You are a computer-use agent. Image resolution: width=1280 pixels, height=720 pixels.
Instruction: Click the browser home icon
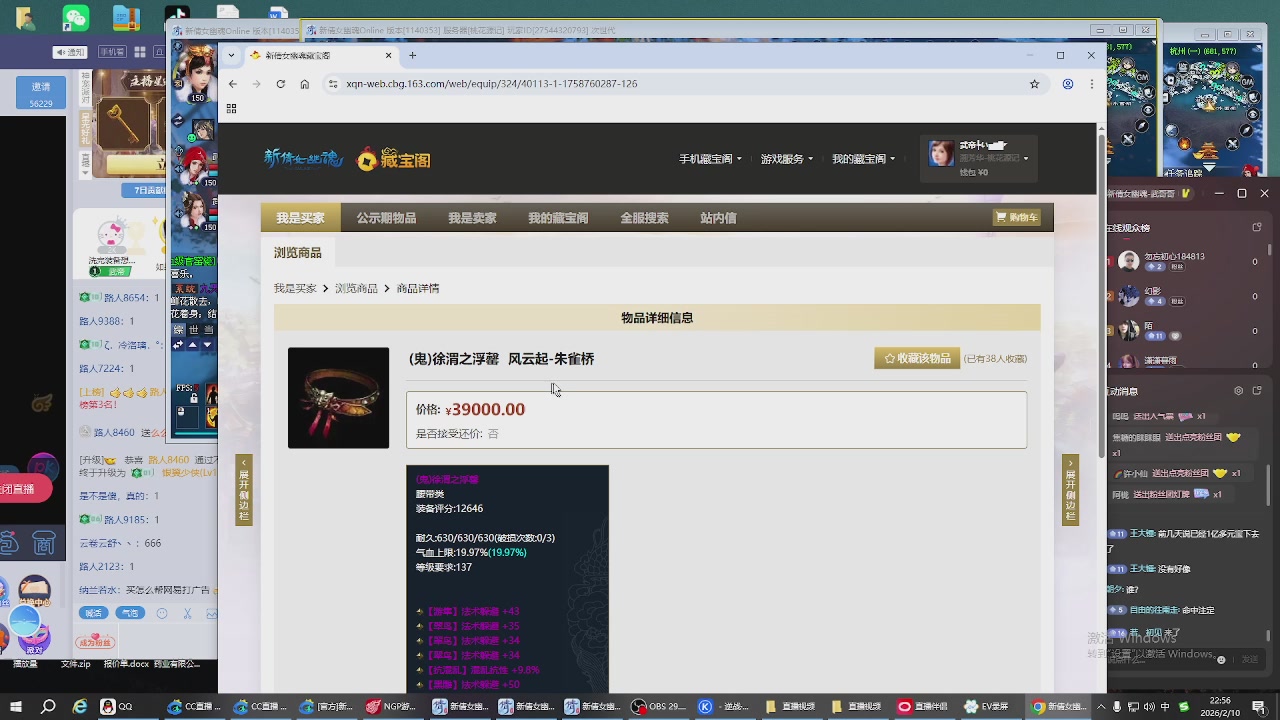[305, 83]
